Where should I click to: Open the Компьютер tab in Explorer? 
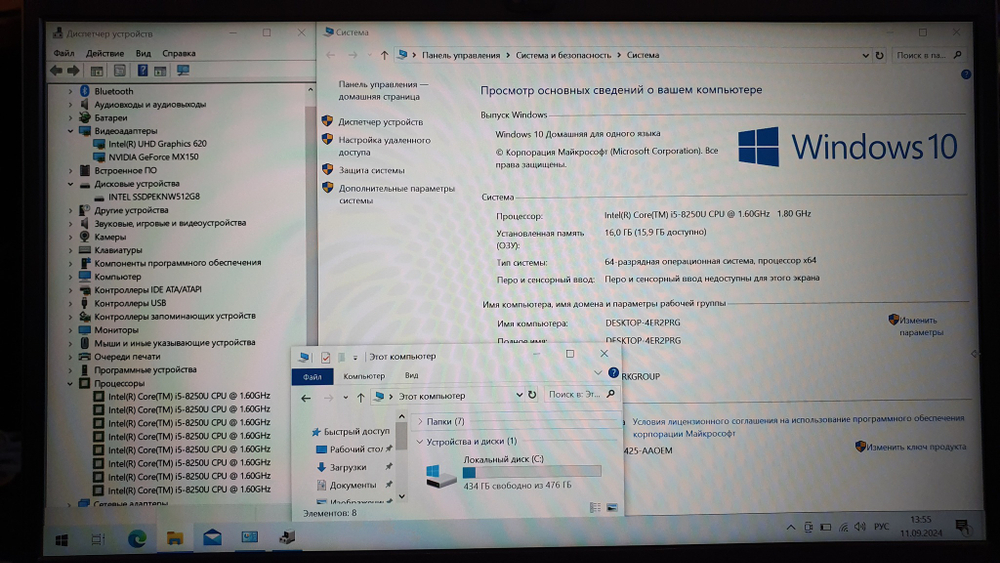coord(364,376)
